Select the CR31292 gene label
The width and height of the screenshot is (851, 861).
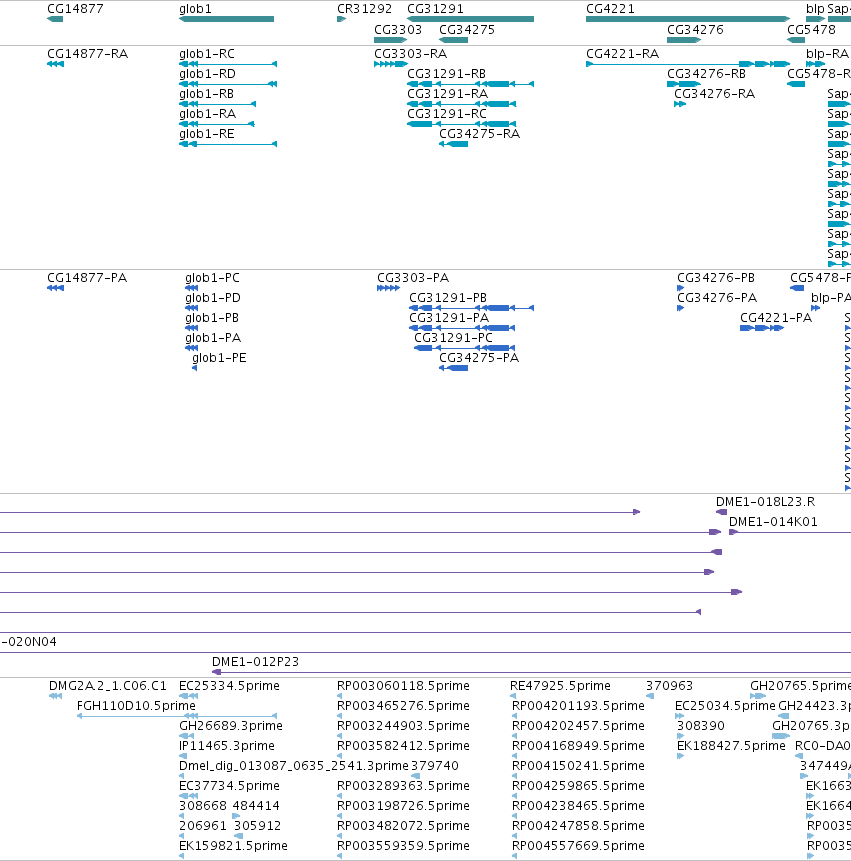pyautogui.click(x=365, y=9)
